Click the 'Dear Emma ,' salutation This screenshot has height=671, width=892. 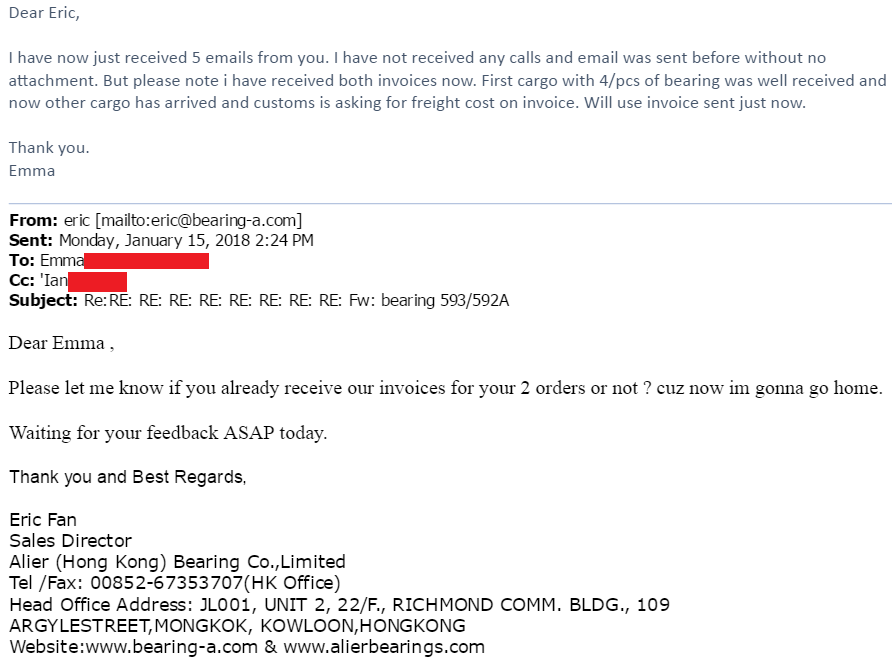coord(61,343)
